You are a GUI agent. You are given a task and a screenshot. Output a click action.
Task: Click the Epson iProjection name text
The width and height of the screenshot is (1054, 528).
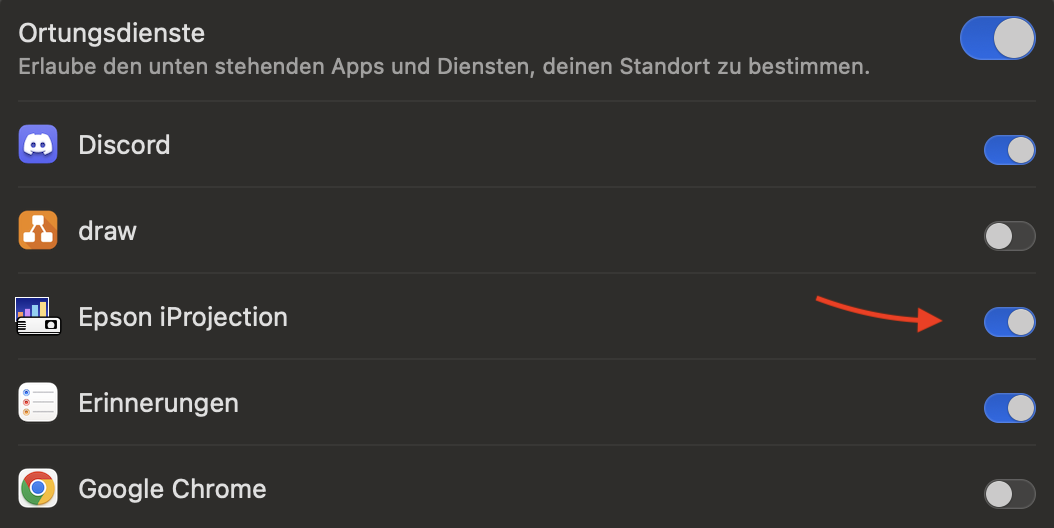click(183, 317)
